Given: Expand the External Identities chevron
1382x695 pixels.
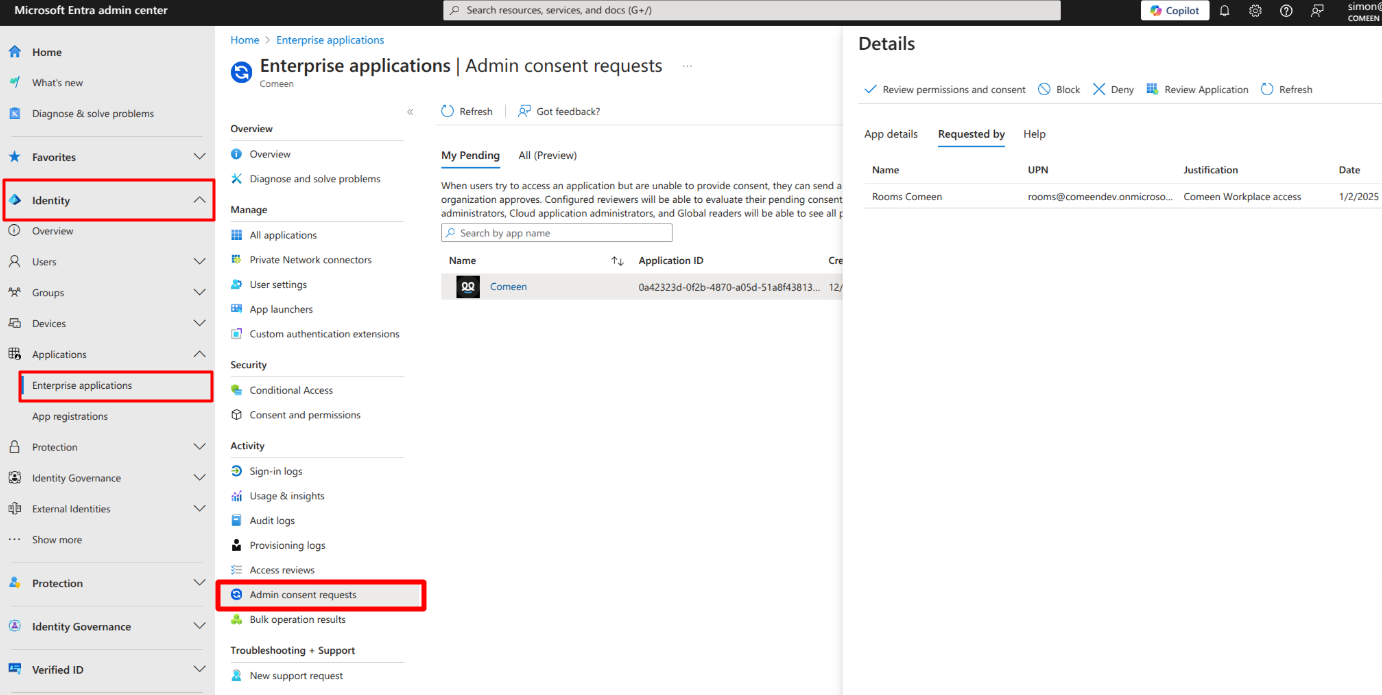Looking at the screenshot, I should point(199,509).
